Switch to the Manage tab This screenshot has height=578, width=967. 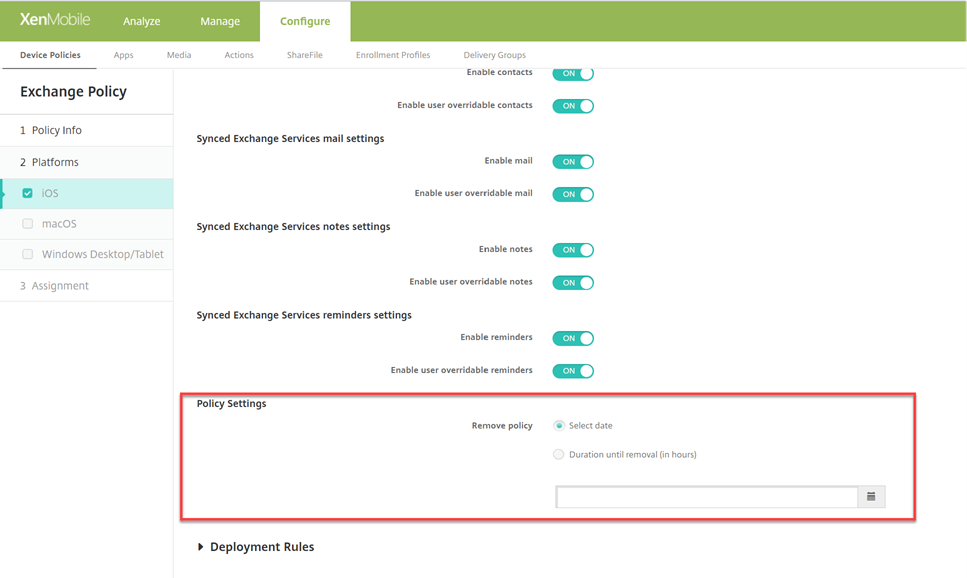coord(220,21)
